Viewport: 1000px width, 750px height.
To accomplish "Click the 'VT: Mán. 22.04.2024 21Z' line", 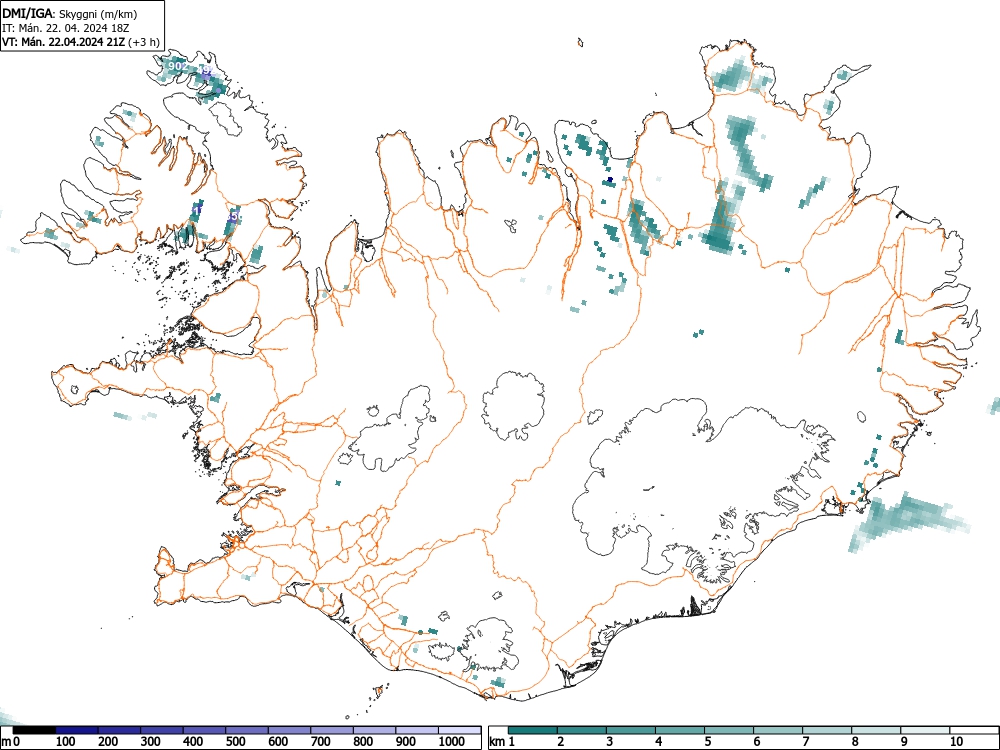I will click(x=64, y=42).
